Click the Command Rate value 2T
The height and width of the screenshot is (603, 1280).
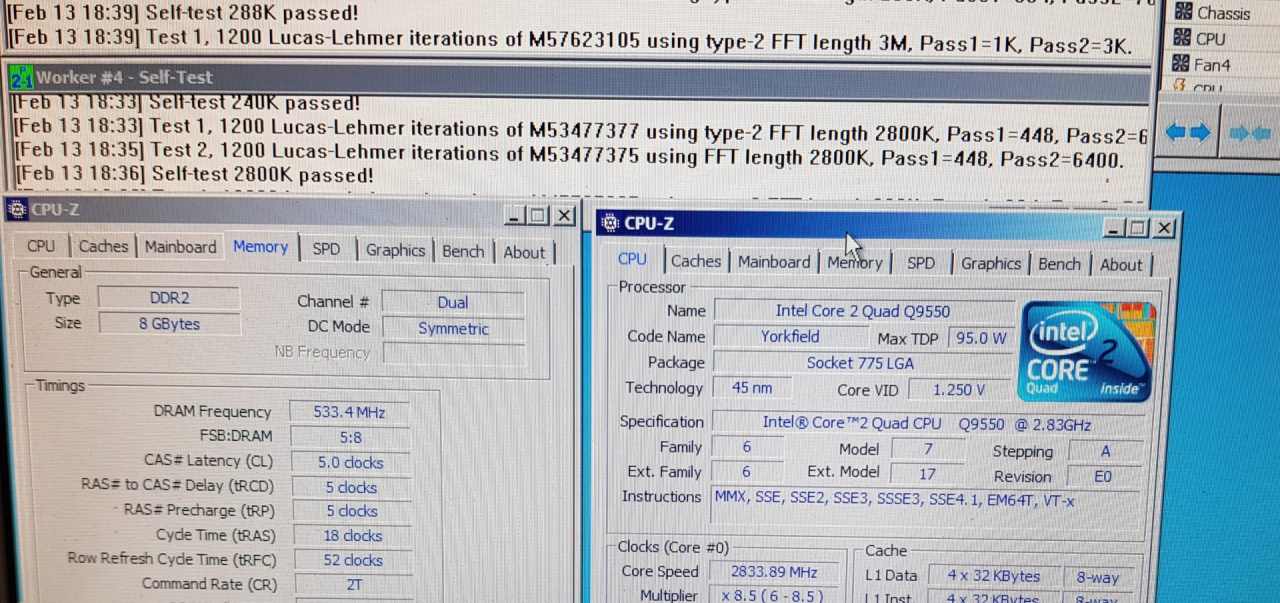[x=353, y=585]
